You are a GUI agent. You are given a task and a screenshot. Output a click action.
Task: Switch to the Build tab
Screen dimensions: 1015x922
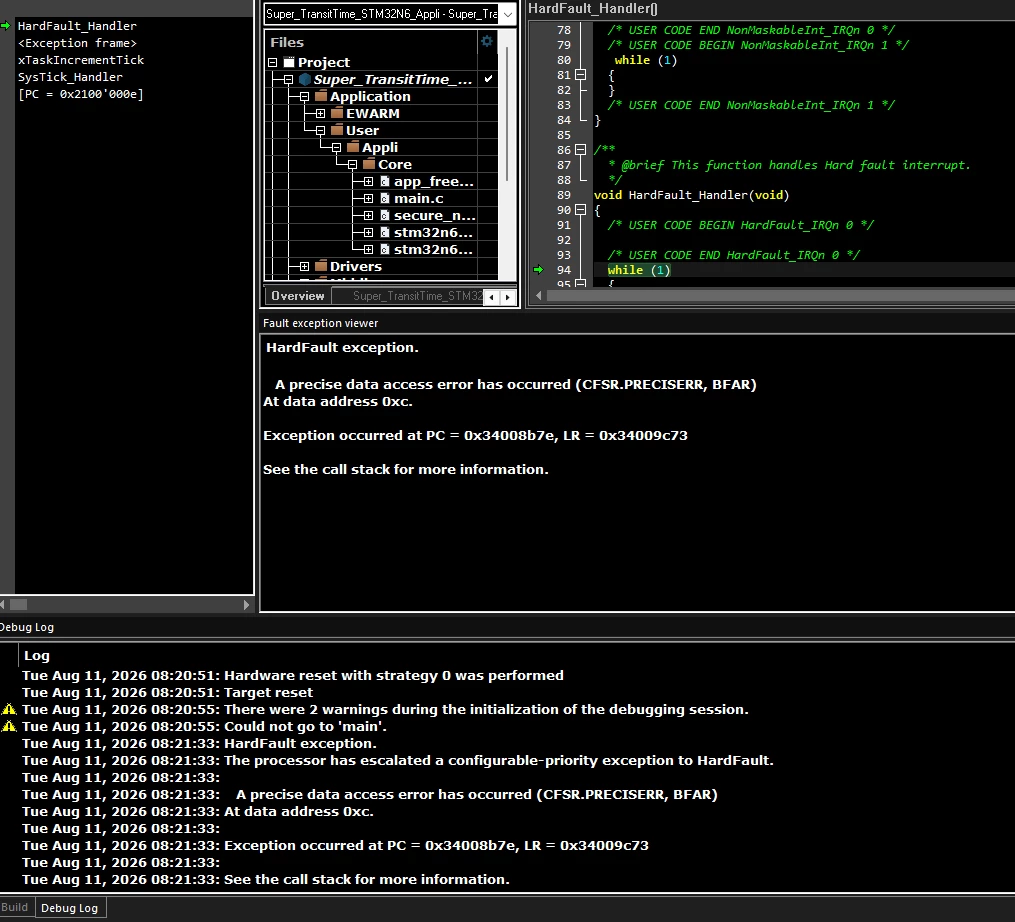pos(16,907)
